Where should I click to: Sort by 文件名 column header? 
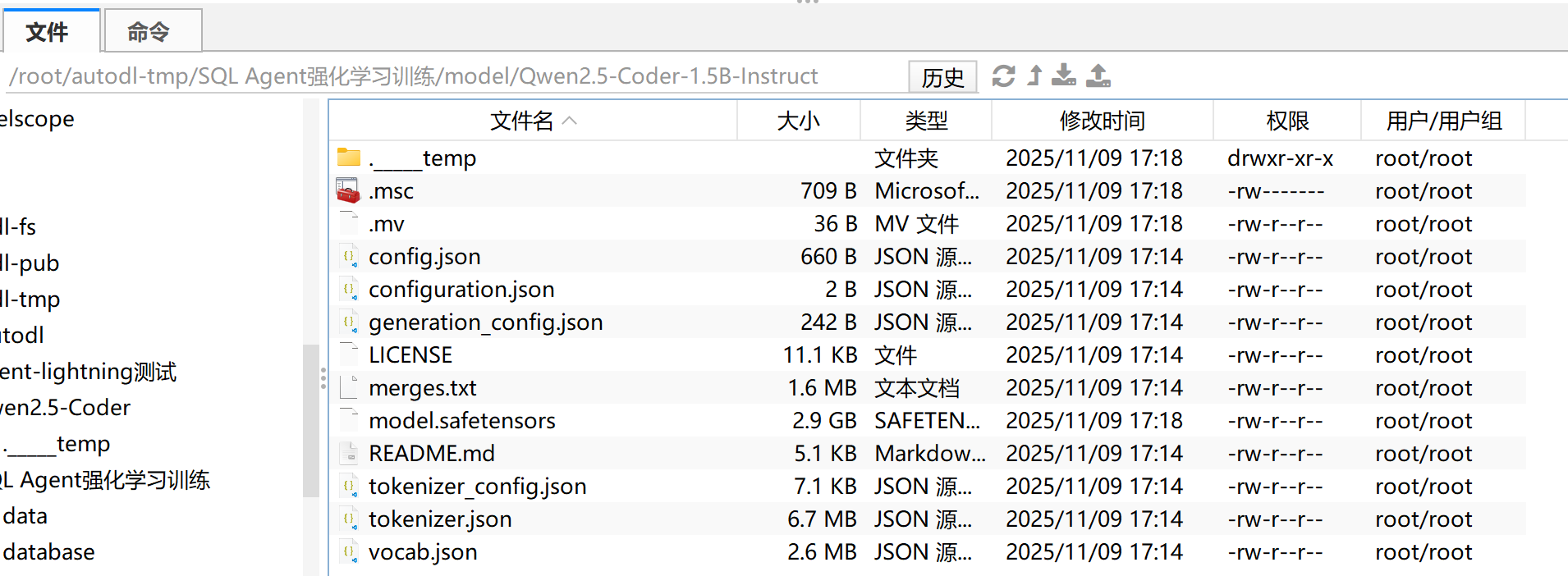point(534,121)
